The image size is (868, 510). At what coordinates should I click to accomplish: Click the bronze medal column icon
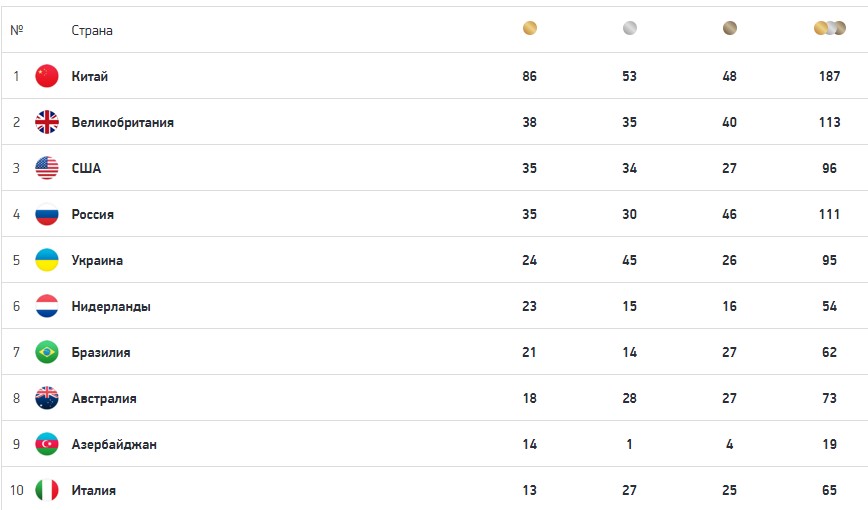point(730,28)
